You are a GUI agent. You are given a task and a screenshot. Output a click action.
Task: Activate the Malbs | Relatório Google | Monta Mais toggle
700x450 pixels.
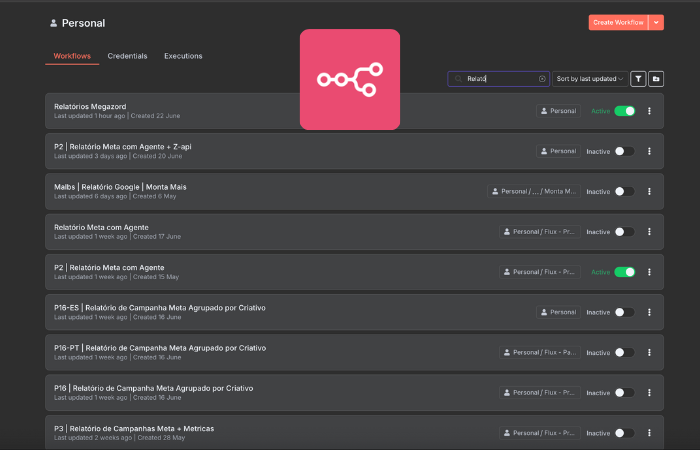point(625,192)
